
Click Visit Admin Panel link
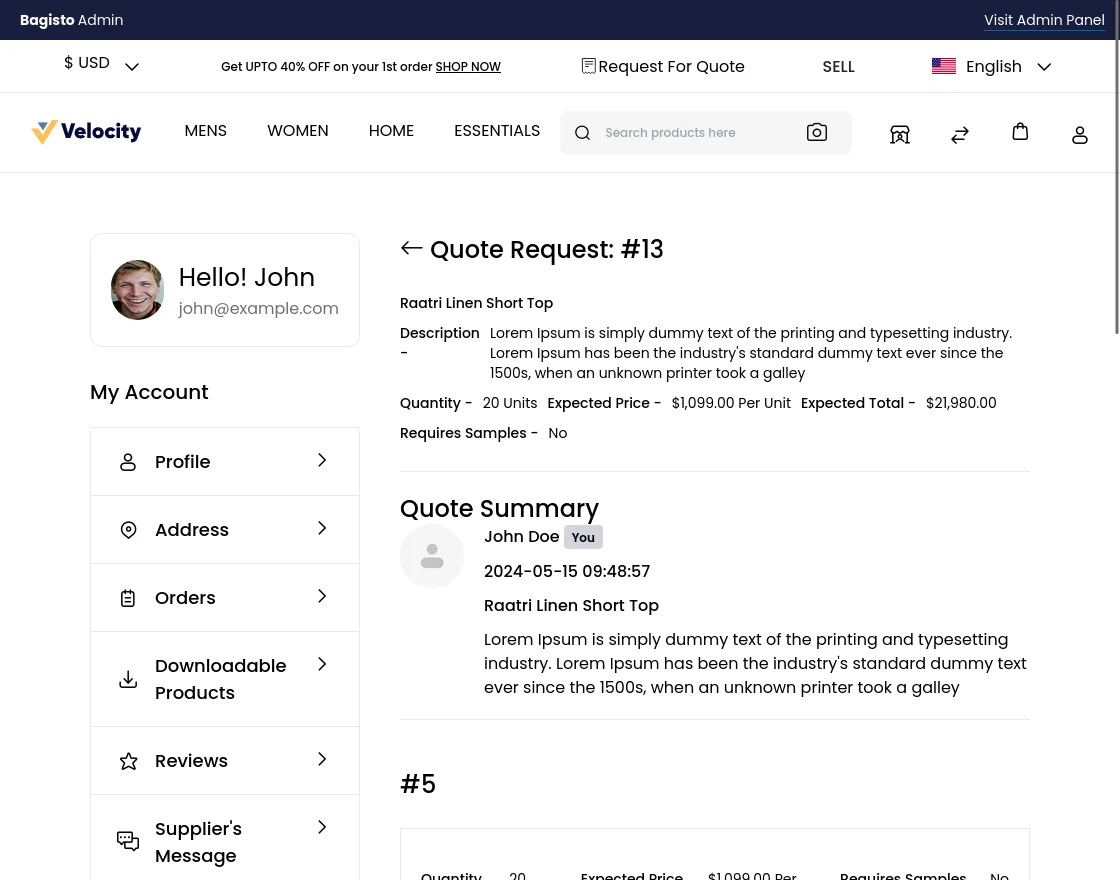[1043, 20]
